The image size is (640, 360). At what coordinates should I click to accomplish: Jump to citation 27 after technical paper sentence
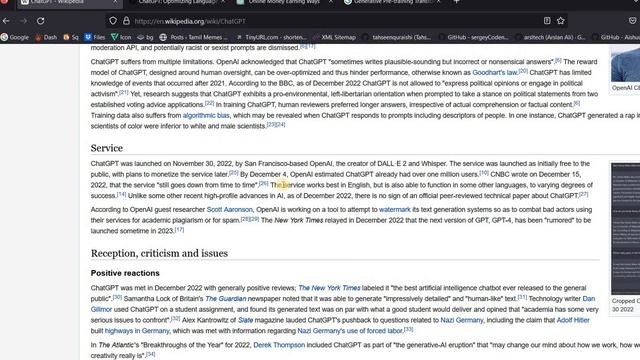(x=583, y=194)
